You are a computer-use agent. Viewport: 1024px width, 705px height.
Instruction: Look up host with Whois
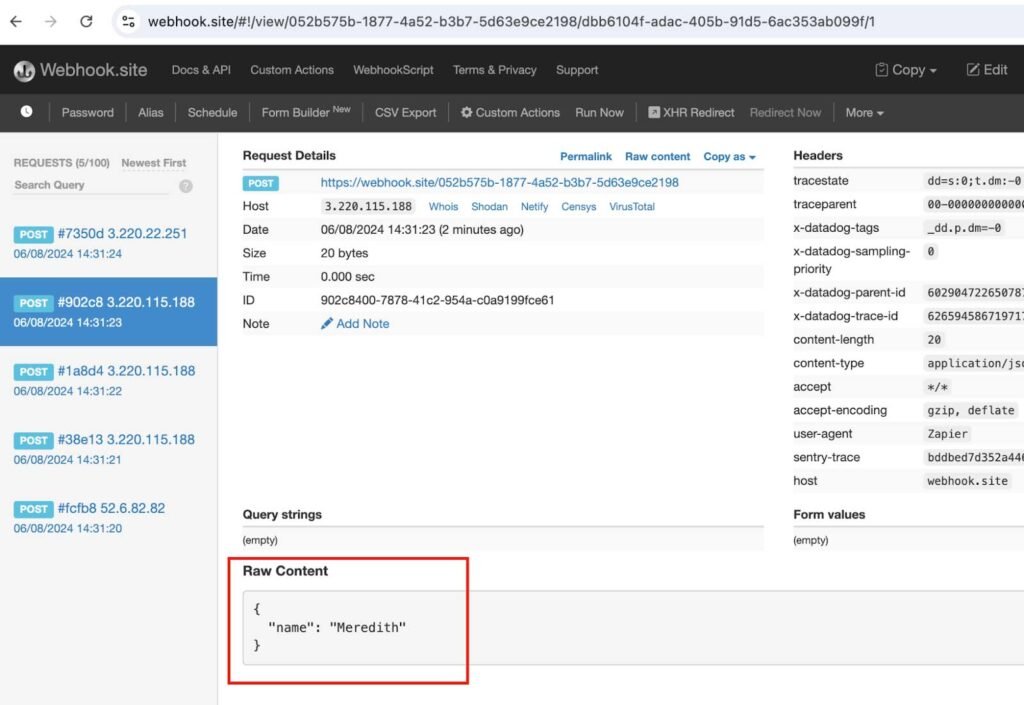tap(443, 206)
